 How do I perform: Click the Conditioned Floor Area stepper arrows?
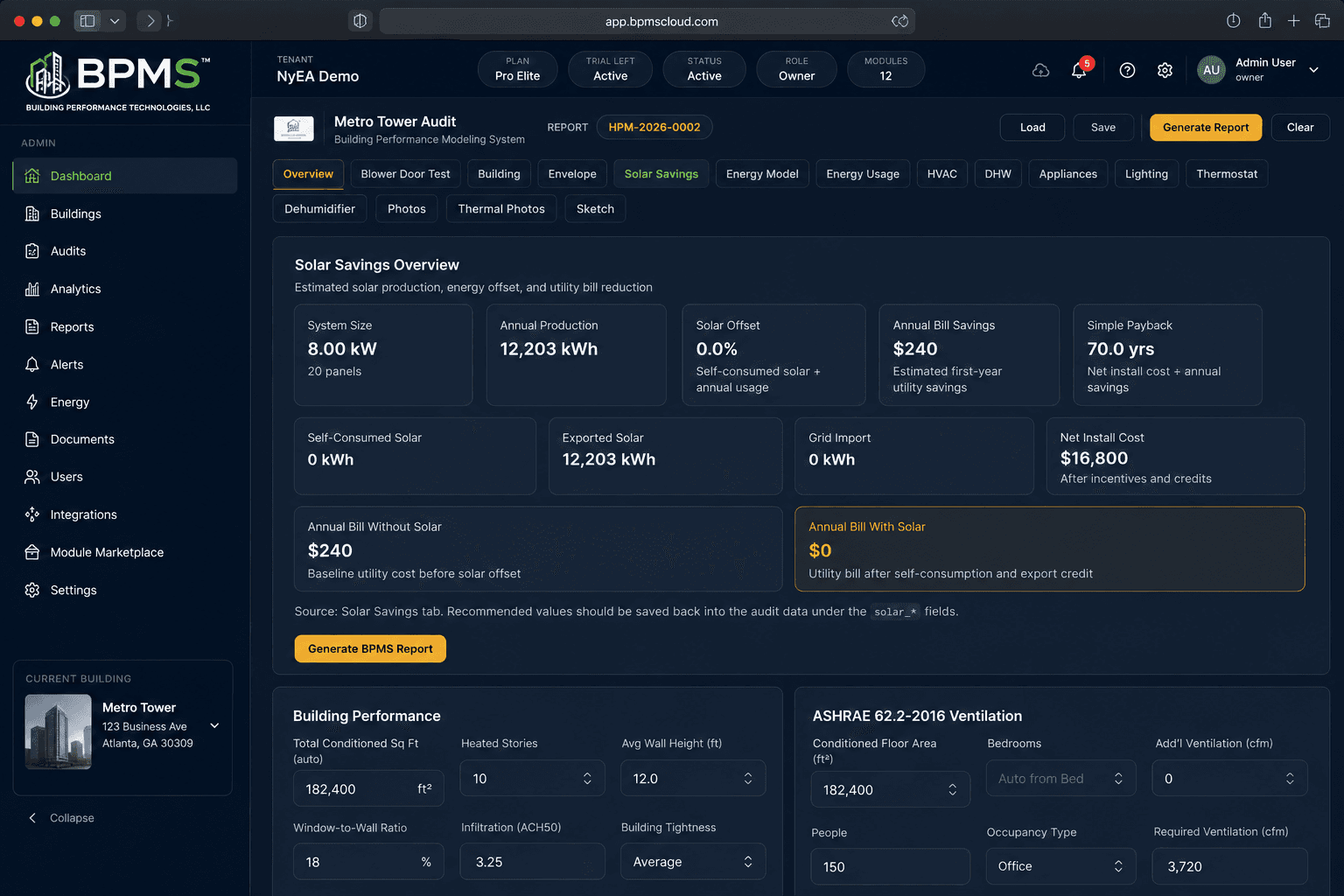952,790
